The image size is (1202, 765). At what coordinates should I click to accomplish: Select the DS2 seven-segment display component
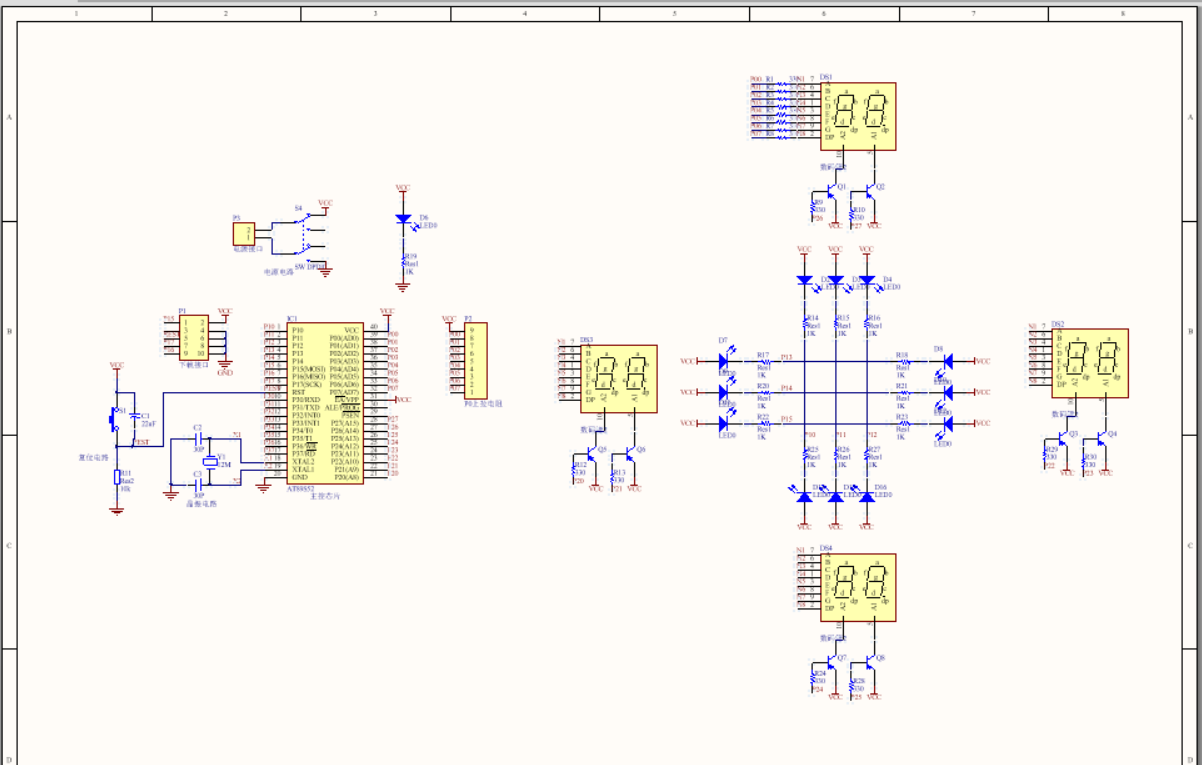pos(1092,362)
